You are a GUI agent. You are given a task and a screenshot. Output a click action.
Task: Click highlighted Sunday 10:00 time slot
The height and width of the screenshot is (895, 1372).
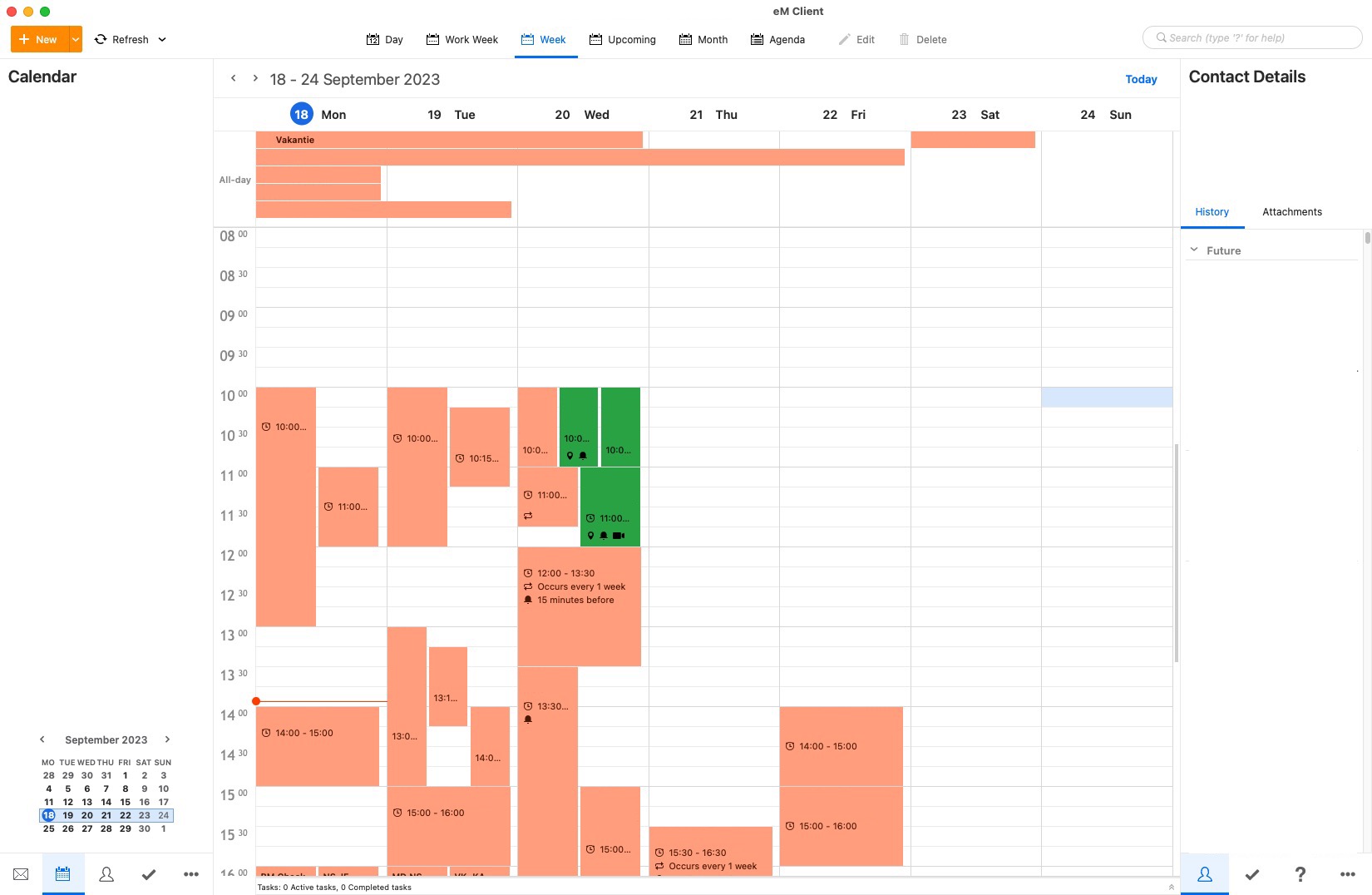(x=1107, y=397)
